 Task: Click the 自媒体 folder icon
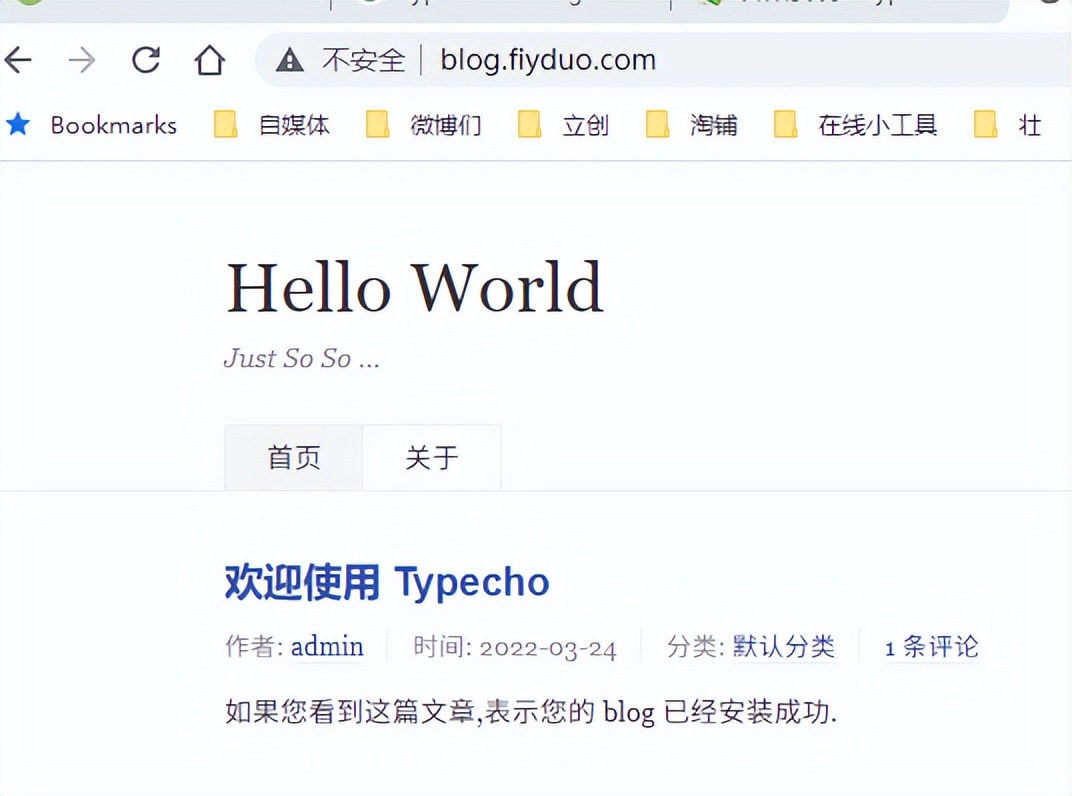(x=225, y=124)
